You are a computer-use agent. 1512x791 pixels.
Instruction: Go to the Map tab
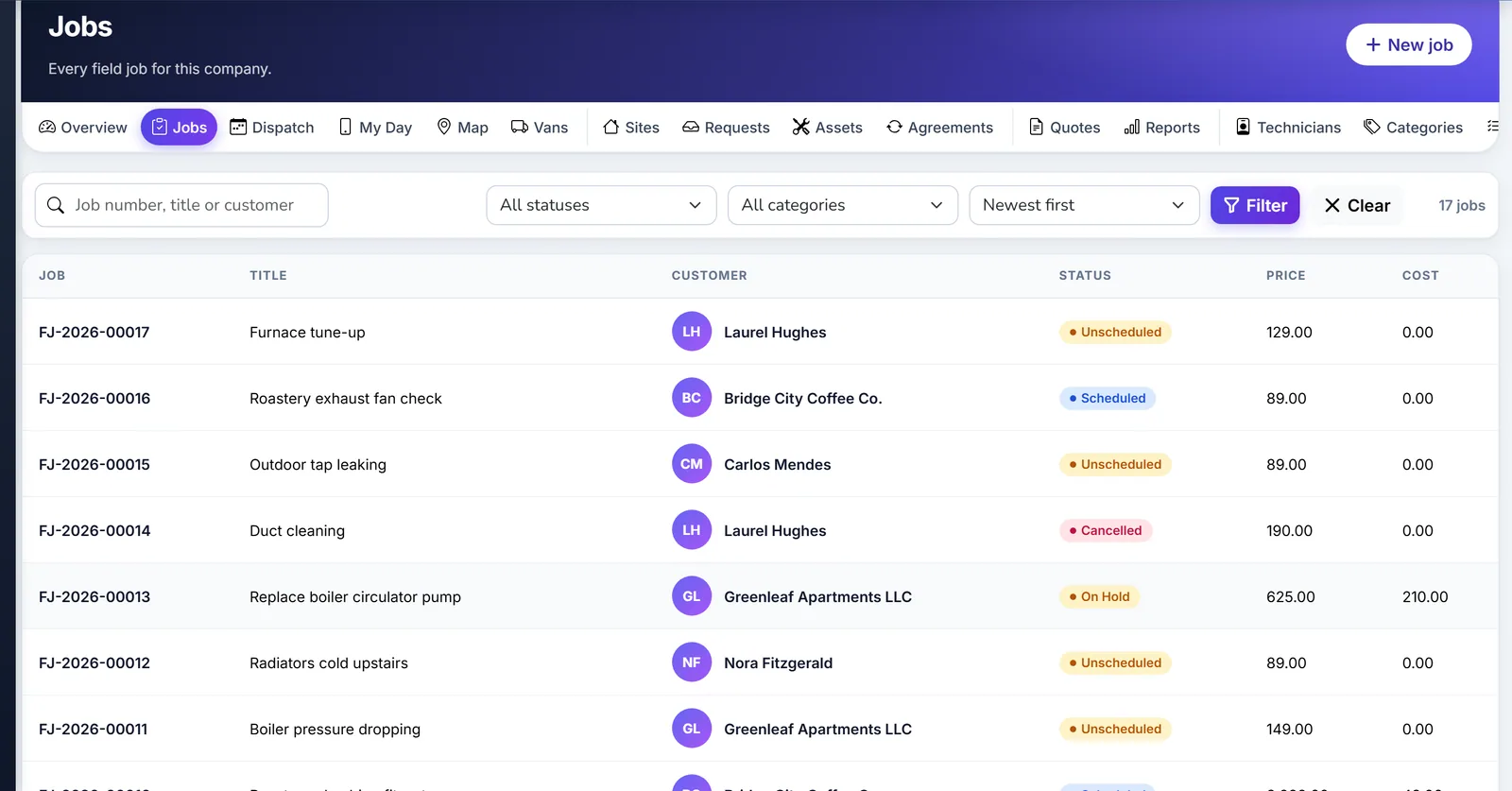pos(462,128)
